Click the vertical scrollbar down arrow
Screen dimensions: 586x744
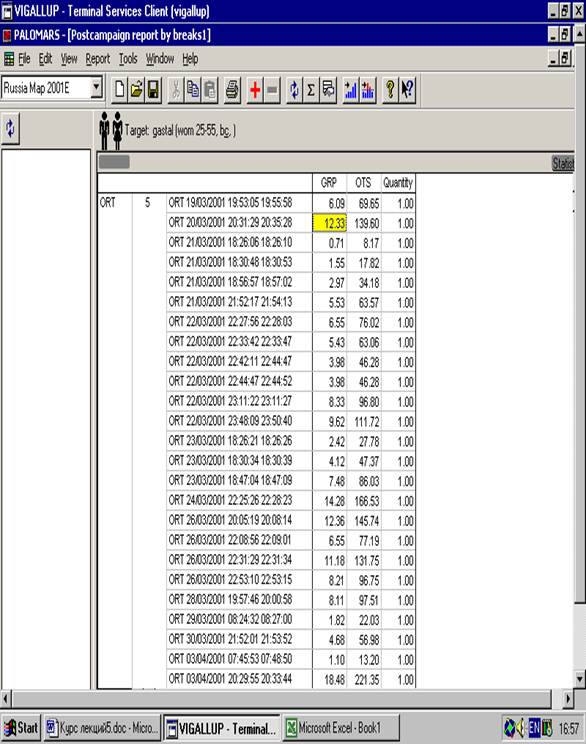pos(580,679)
